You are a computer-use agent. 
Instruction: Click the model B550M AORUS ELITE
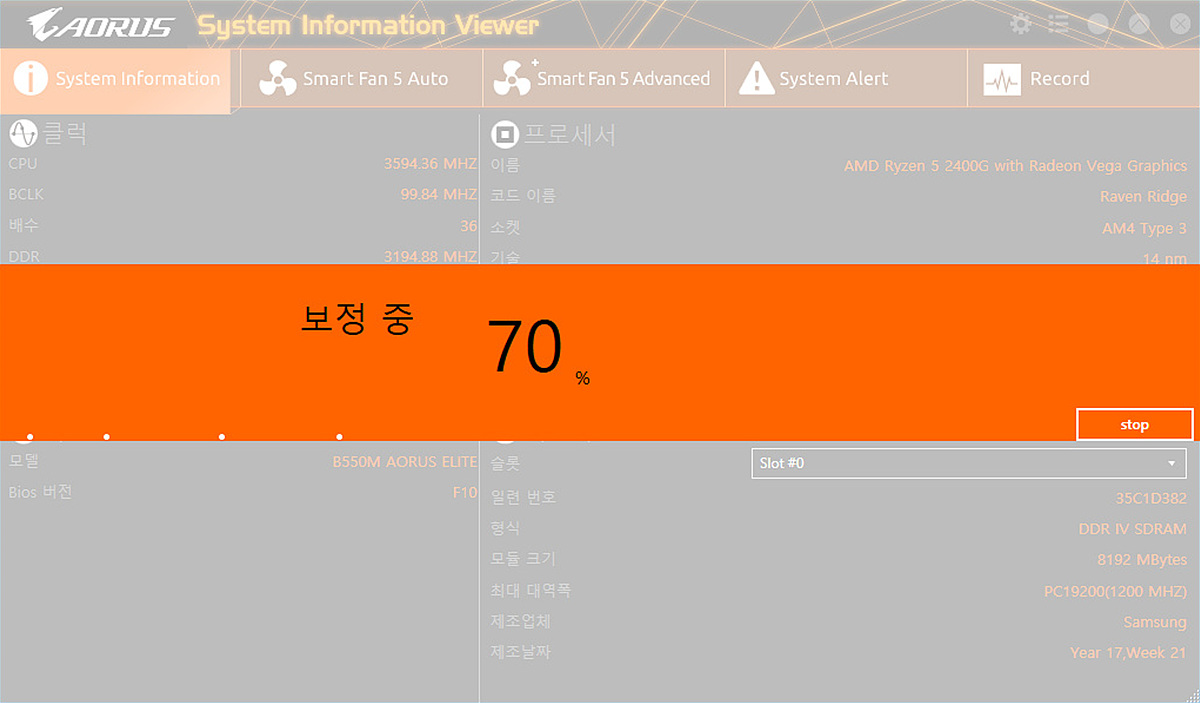405,462
